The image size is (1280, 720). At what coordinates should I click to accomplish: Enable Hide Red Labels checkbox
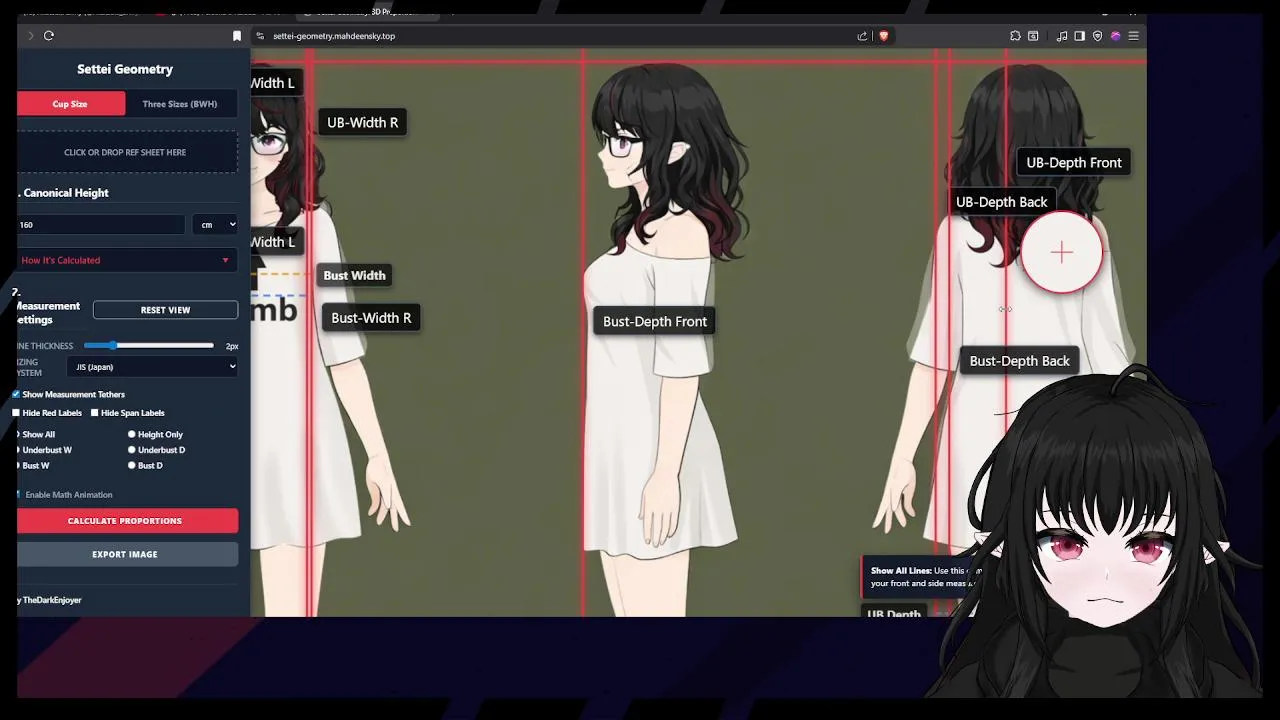pyautogui.click(x=16, y=413)
